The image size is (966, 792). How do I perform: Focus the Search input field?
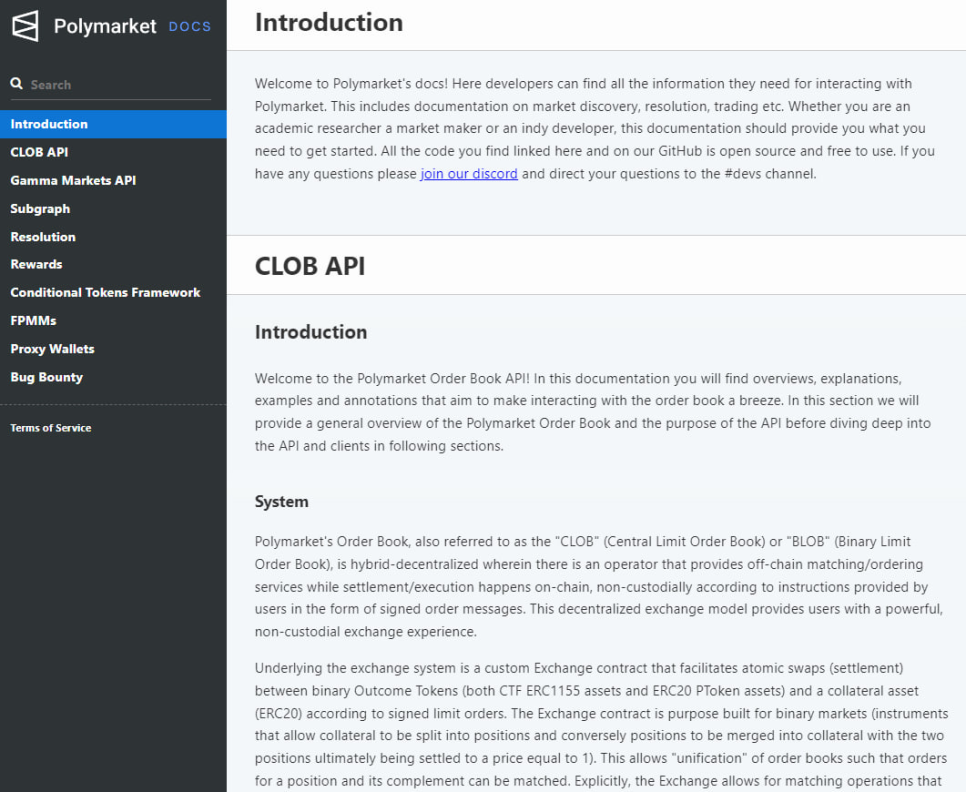(111, 85)
